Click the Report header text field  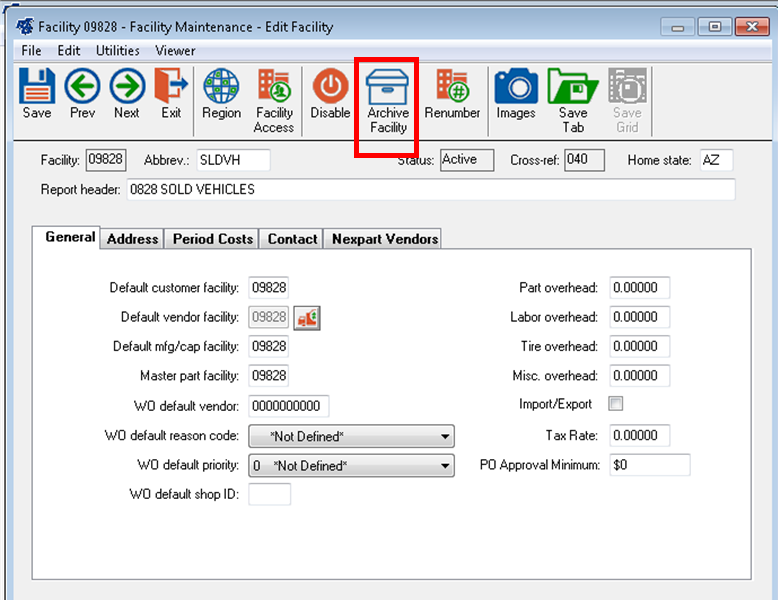point(430,189)
